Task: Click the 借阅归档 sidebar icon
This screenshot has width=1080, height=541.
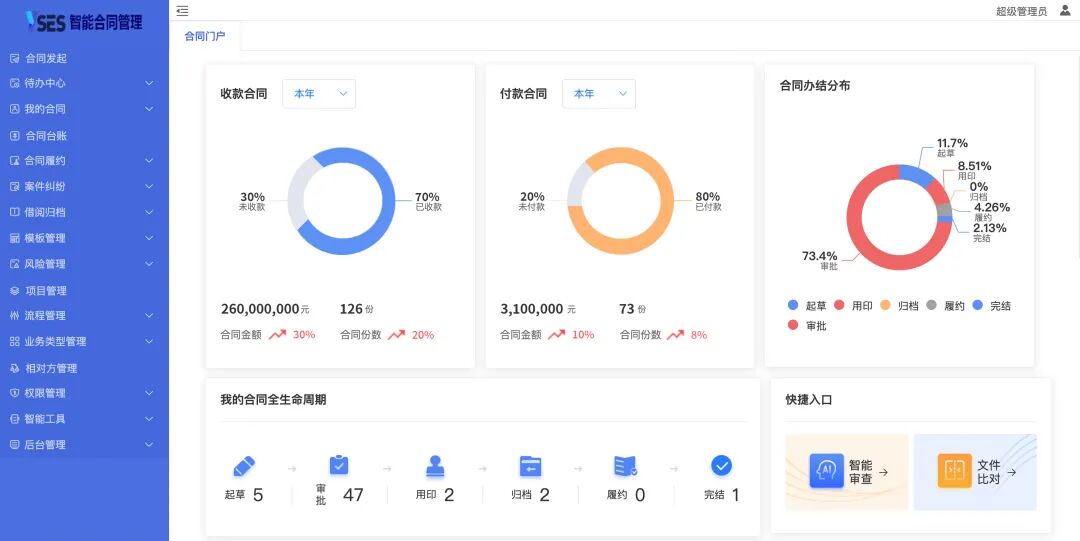Action: (14, 212)
